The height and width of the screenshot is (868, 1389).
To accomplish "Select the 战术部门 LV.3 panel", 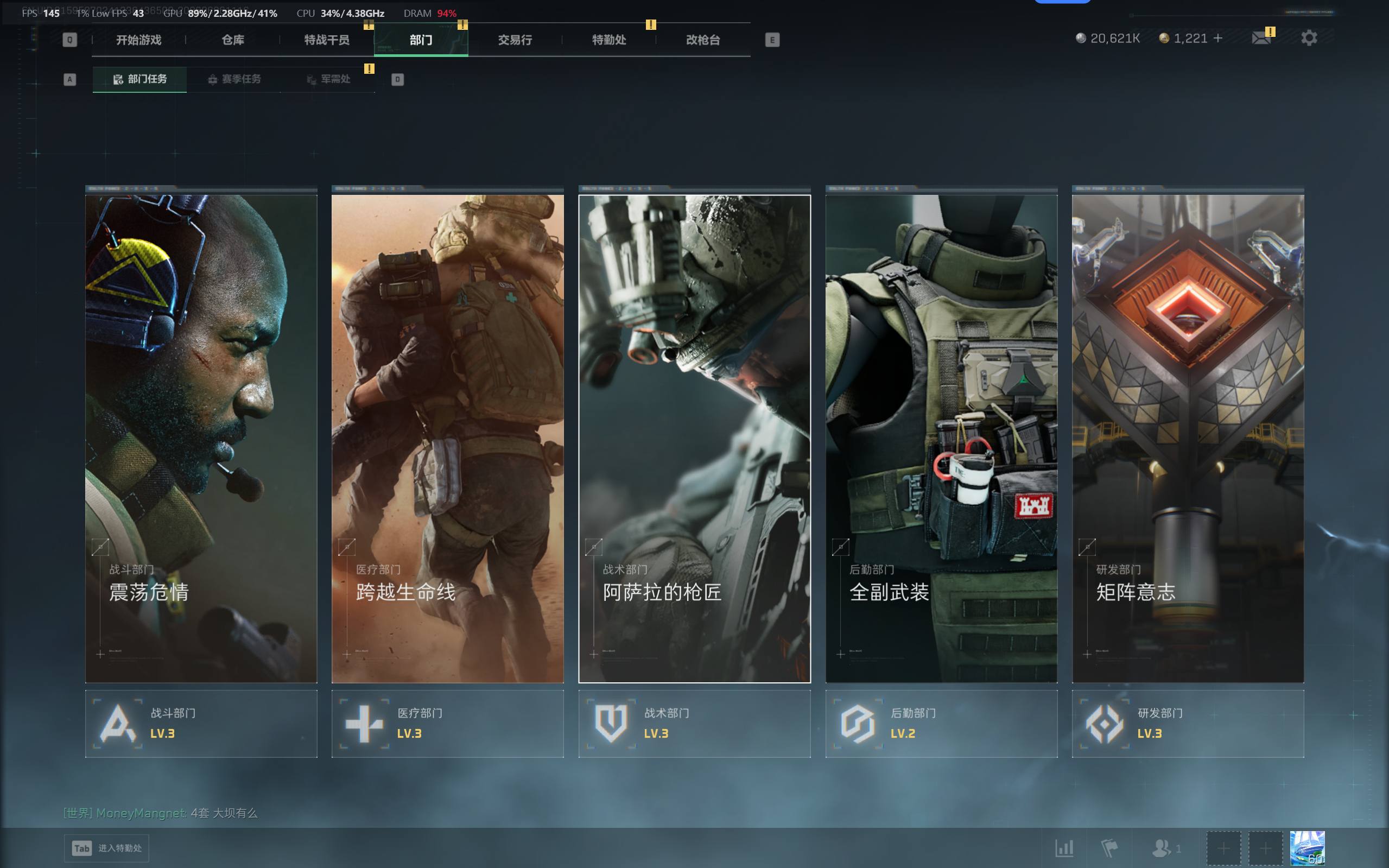I will [x=695, y=723].
